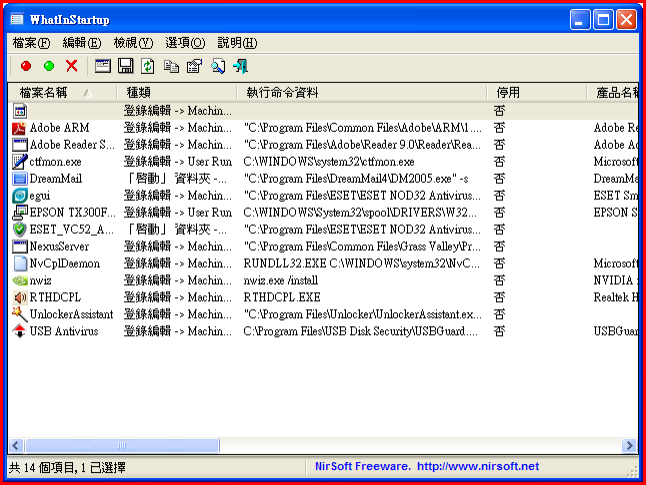Click the horizontal scrollbar right arrow
This screenshot has width=646, height=485.
[630, 446]
